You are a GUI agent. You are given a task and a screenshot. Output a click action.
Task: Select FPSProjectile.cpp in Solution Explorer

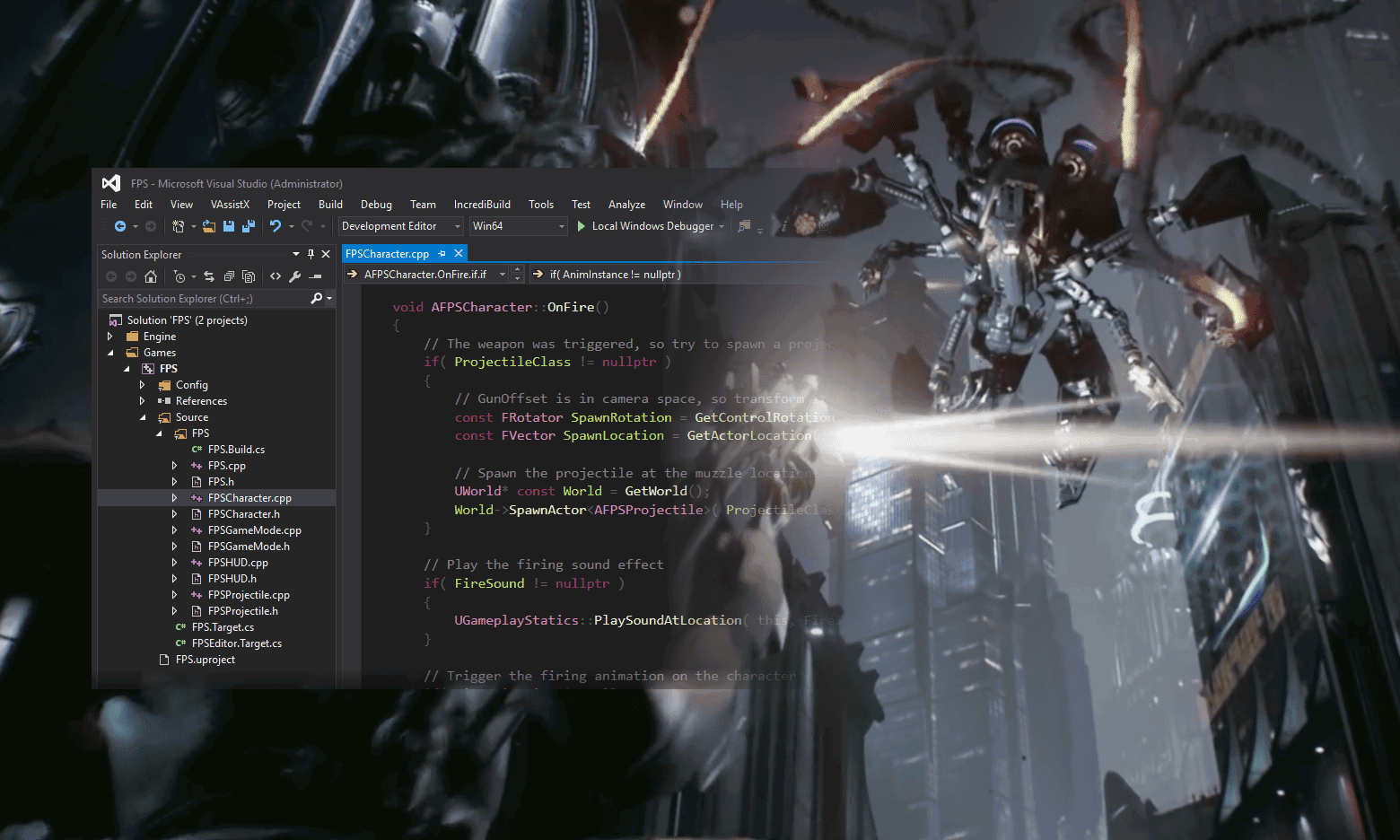[248, 594]
